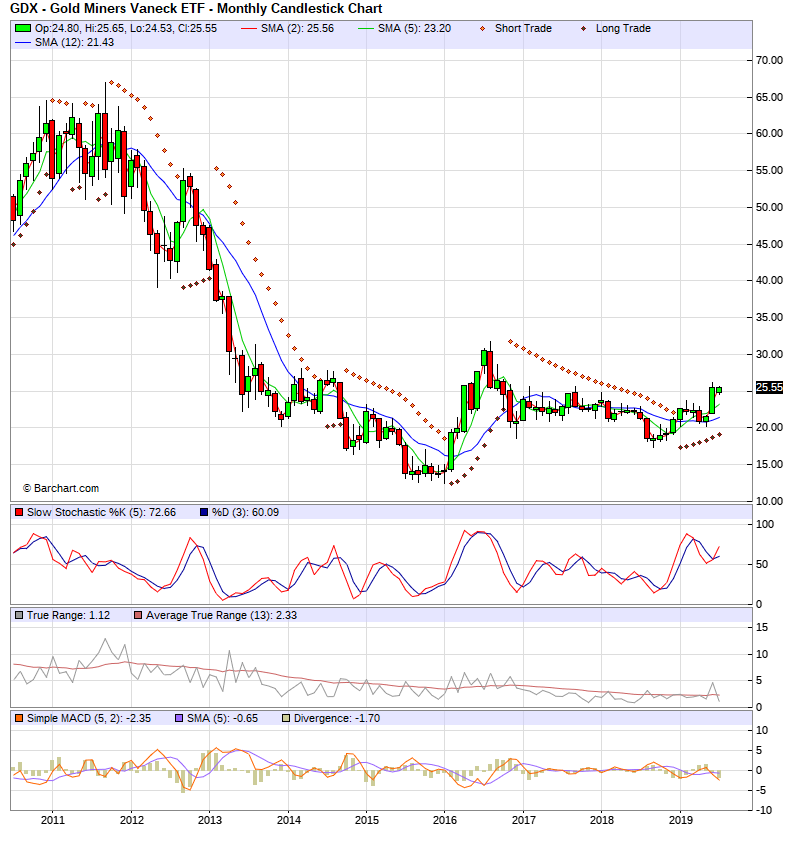
Task: Click the 20.00 price axis label
Action: pyautogui.click(x=770, y=428)
